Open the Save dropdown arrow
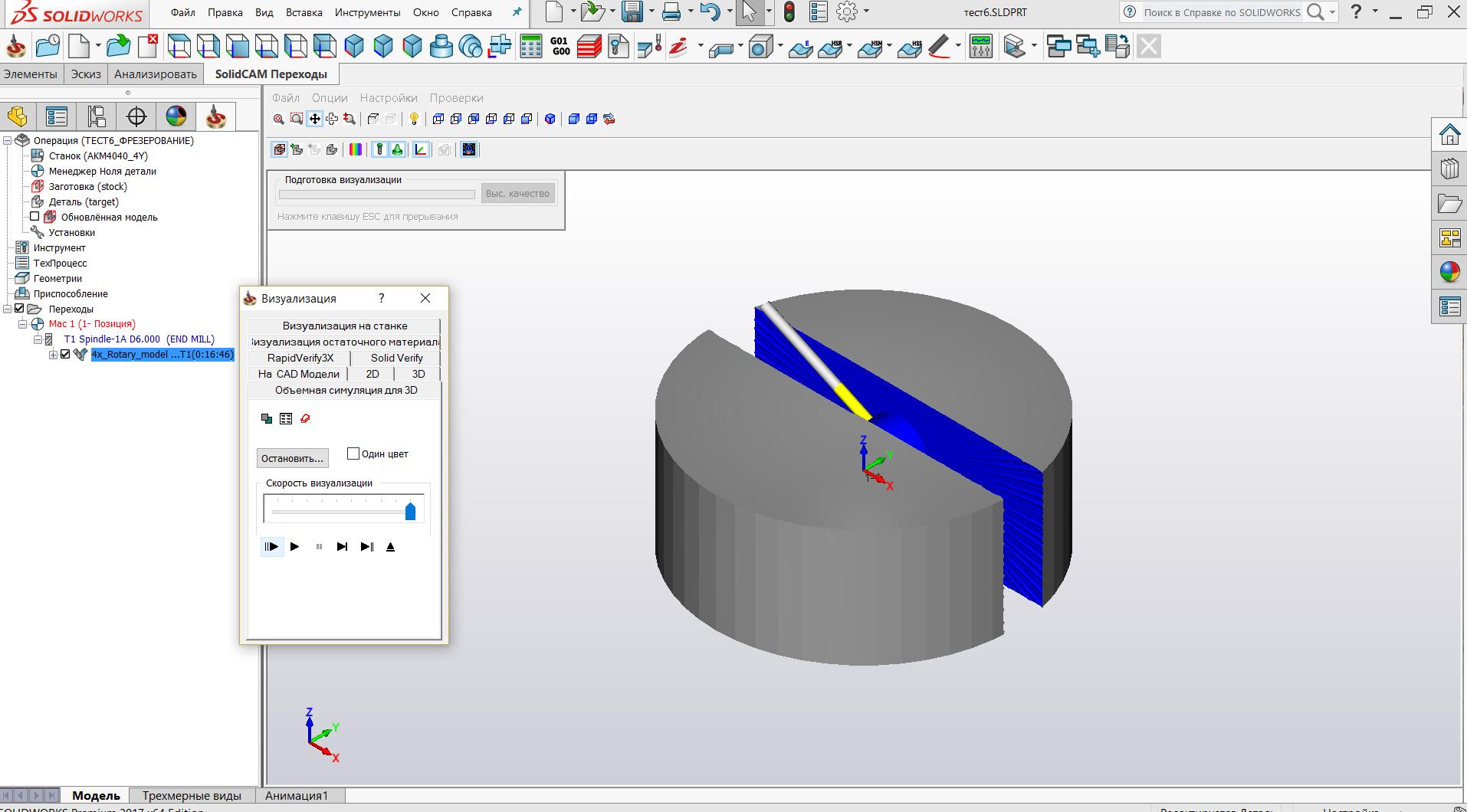 pos(651,11)
